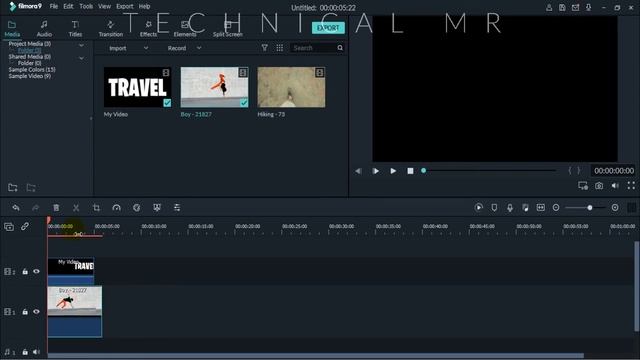Add new folder icon in media panel

click(x=13, y=188)
